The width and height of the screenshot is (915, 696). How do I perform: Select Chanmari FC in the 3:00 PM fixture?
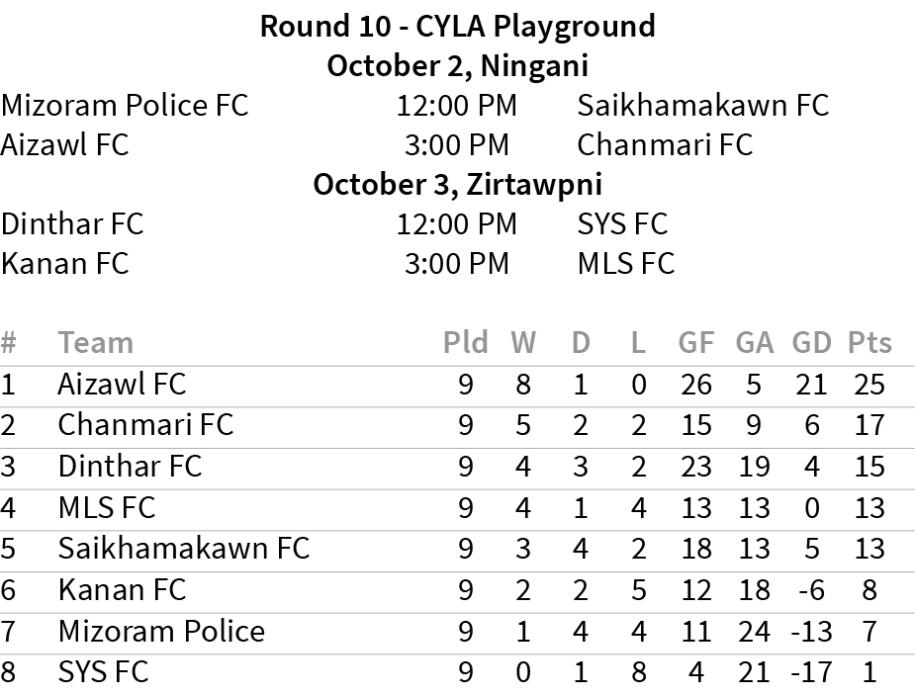pyautogui.click(x=665, y=145)
